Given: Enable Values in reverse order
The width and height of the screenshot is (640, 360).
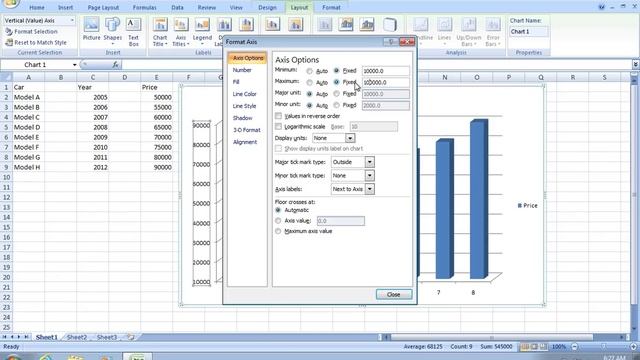Looking at the screenshot, I should tap(278, 116).
